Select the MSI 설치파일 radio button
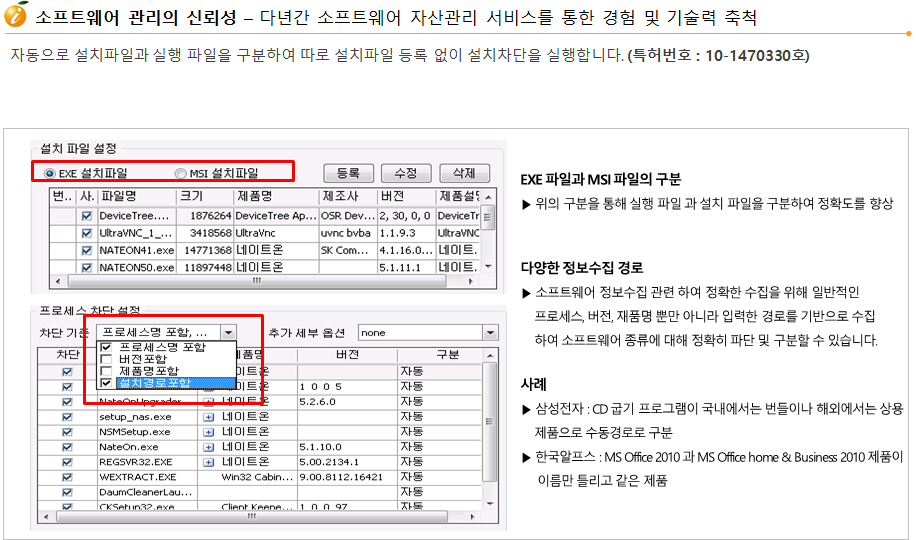Screen dimensions: 916x540 (x=181, y=174)
